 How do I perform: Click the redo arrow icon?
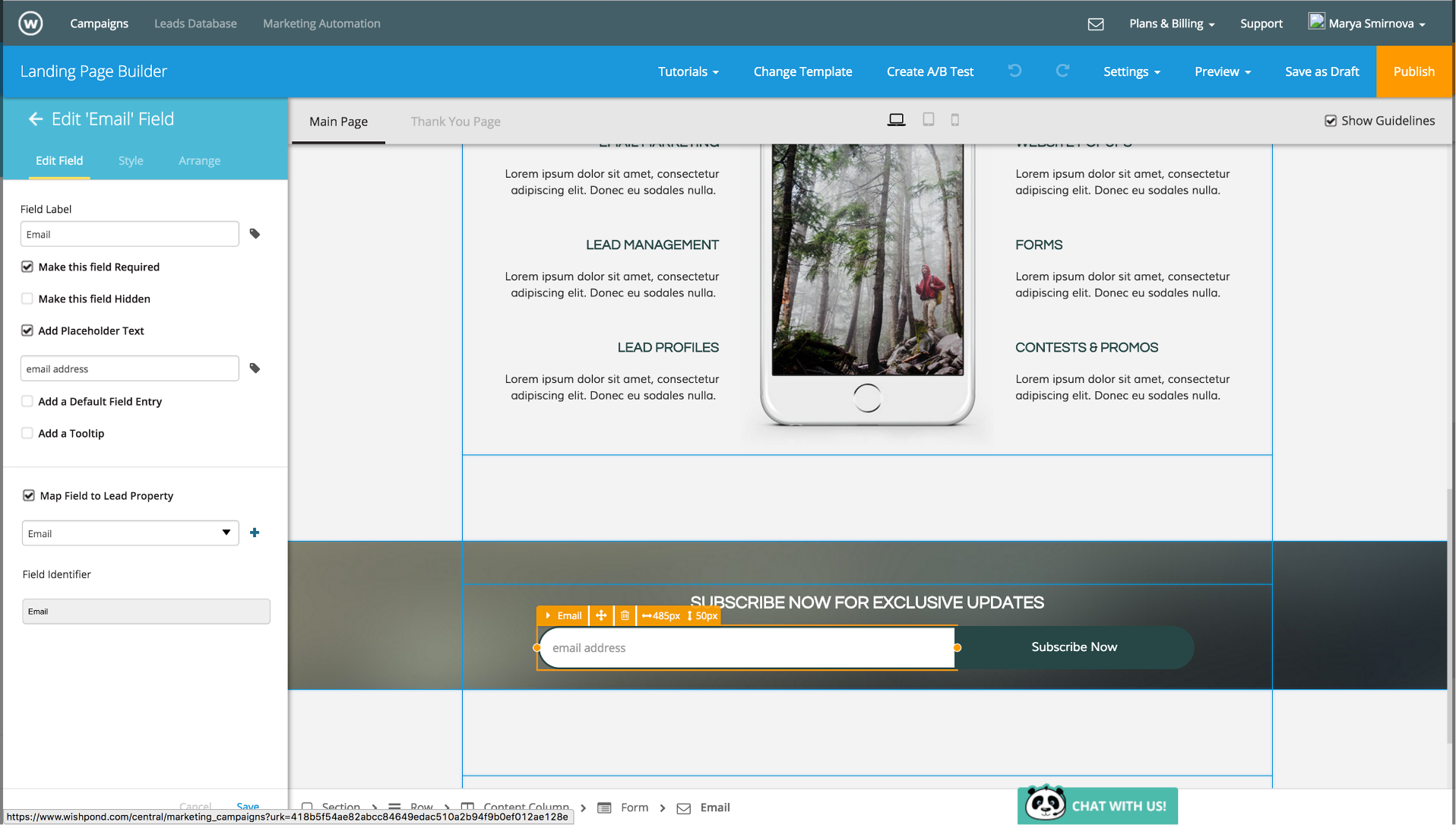coord(1062,71)
